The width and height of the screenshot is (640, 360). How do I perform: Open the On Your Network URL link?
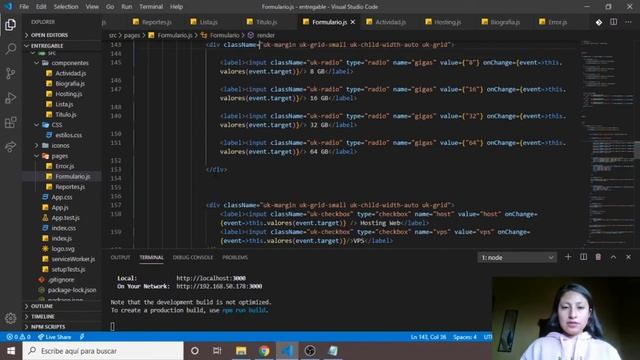pos(219,287)
